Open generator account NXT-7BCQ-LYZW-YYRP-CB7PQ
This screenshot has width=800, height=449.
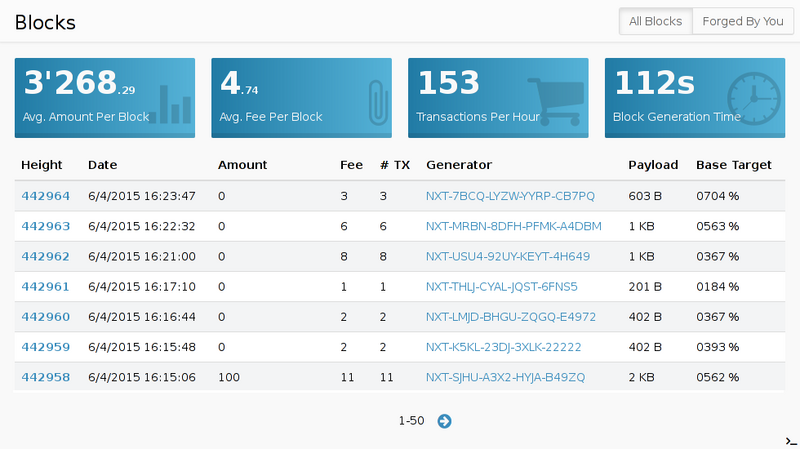click(x=510, y=196)
